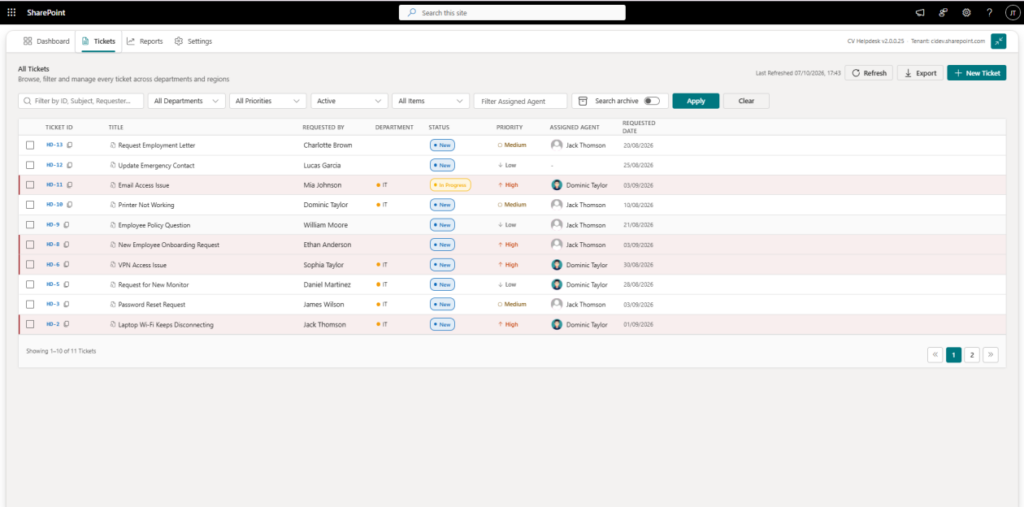Open SharePoint settings gear icon

tap(967, 12)
